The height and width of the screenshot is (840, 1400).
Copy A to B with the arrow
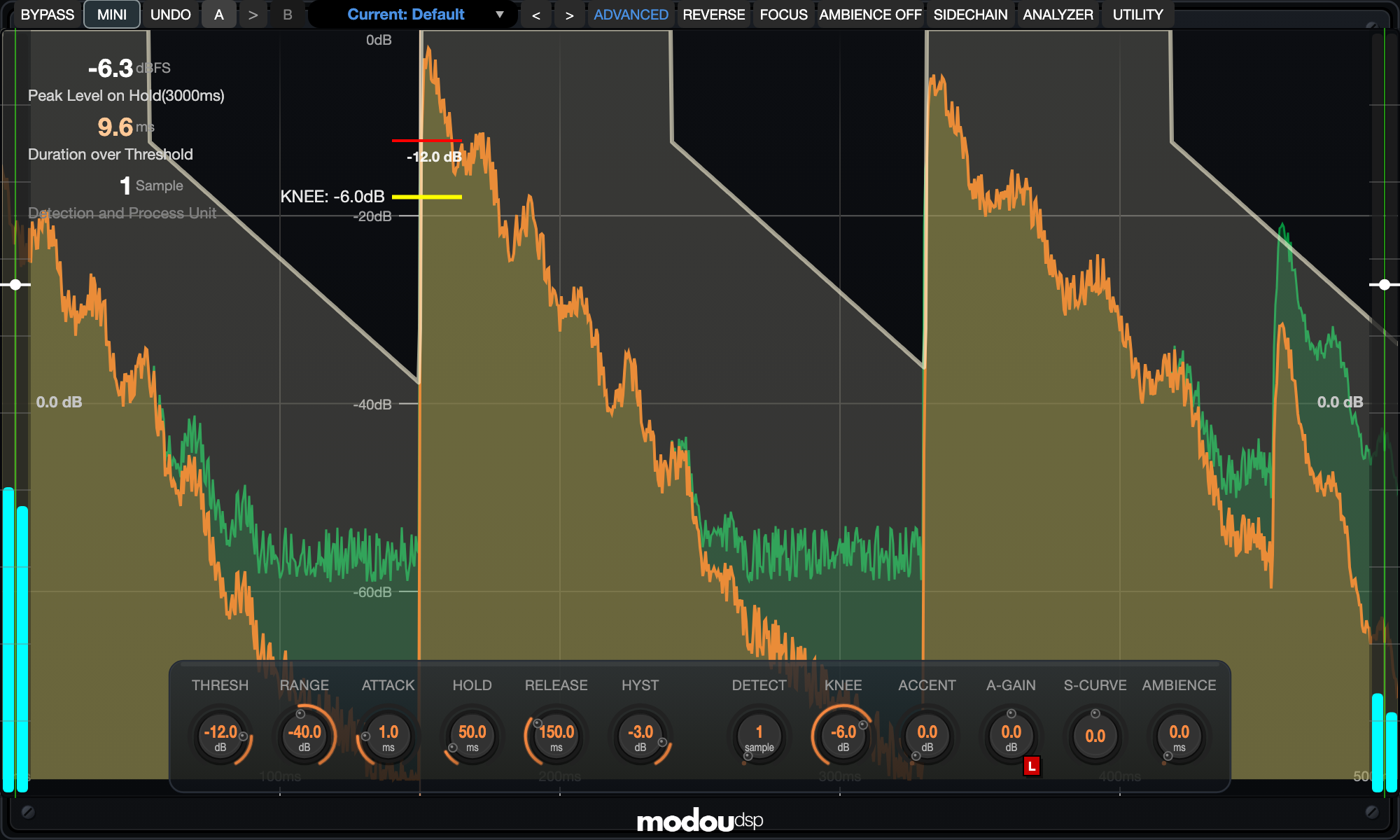tap(253, 15)
